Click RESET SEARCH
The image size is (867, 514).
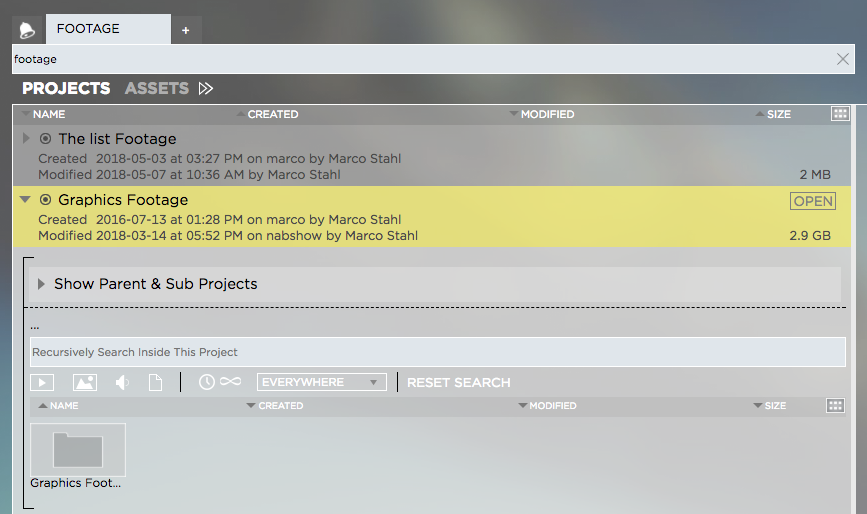[458, 382]
